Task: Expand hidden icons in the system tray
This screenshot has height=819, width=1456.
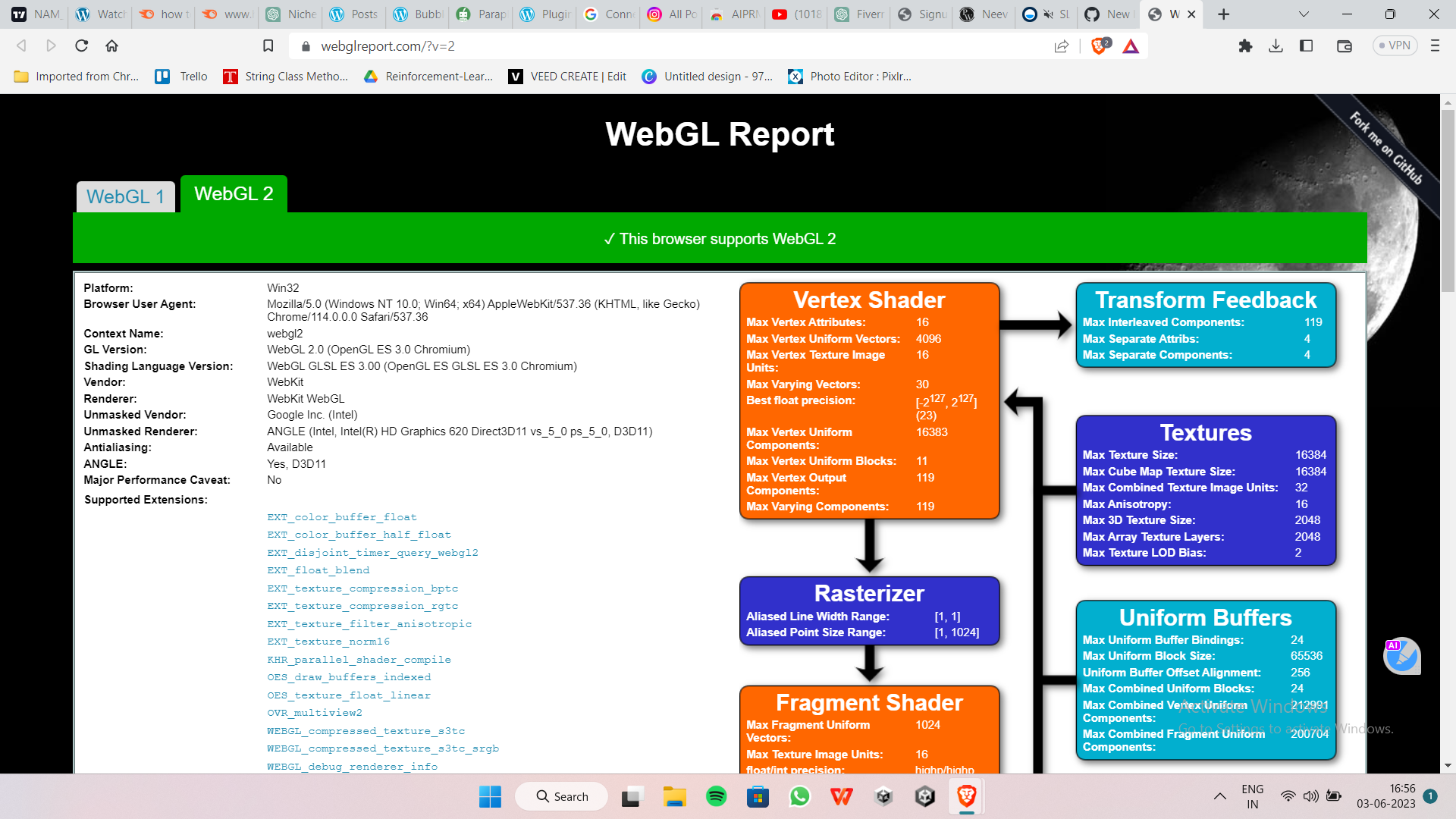Action: pyautogui.click(x=1220, y=797)
